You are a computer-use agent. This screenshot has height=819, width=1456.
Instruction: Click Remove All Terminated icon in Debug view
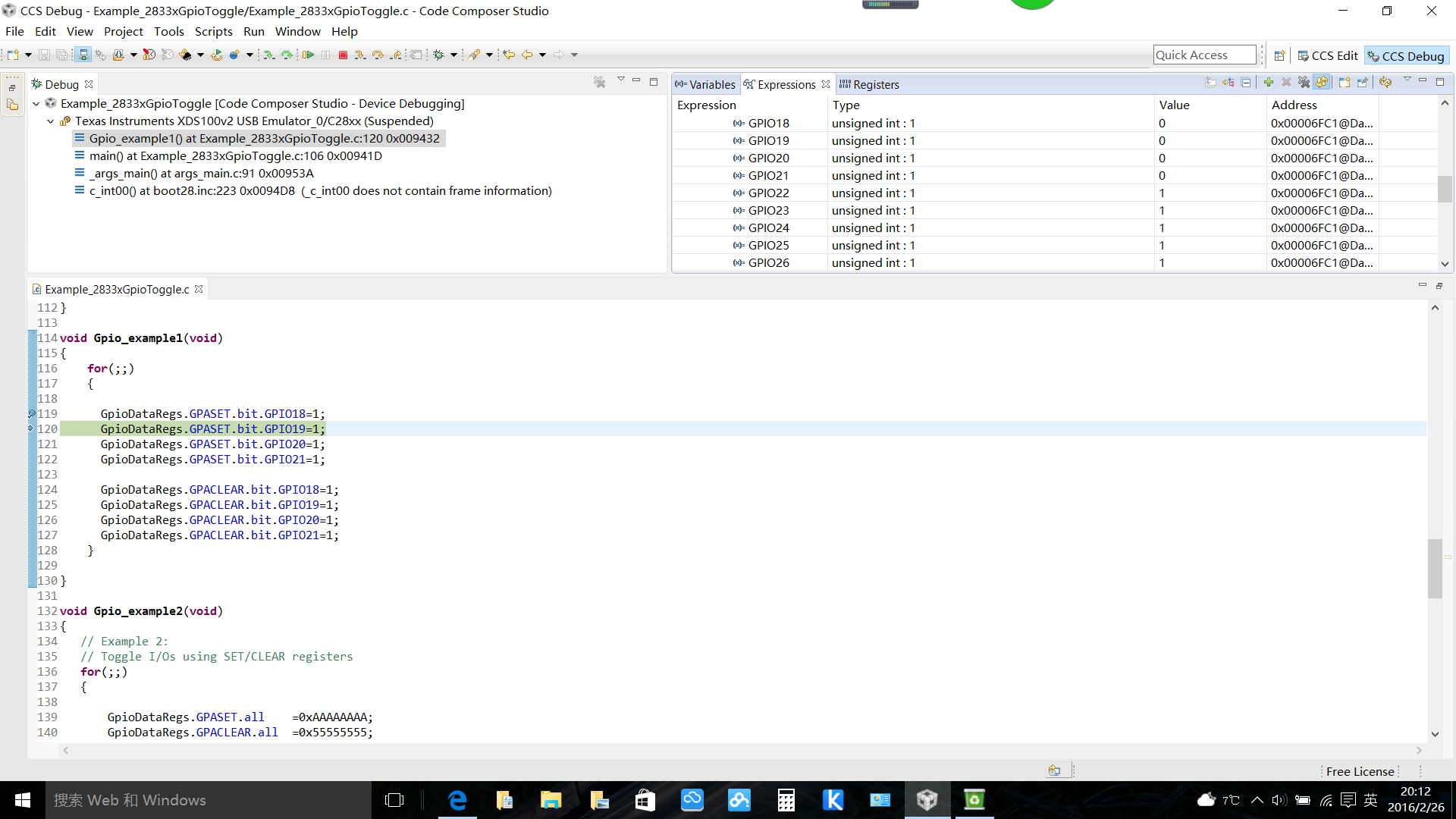(599, 82)
